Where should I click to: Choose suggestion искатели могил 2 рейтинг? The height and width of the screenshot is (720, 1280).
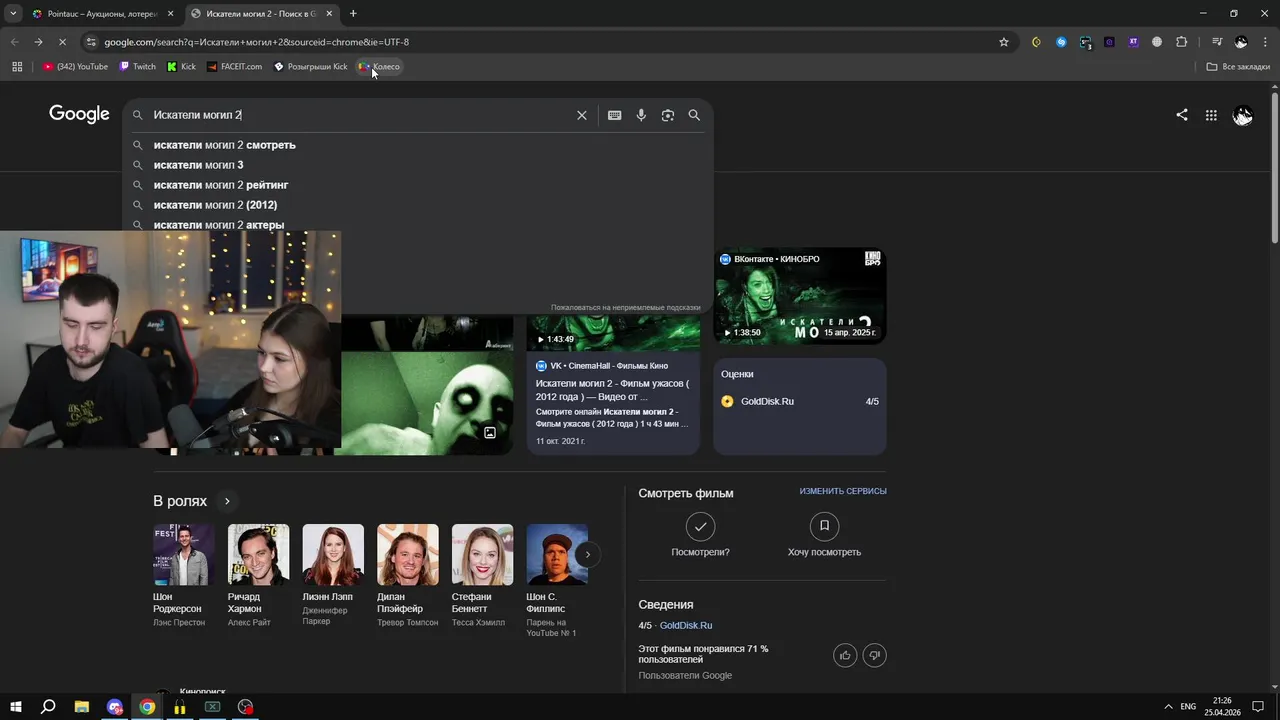click(x=418, y=185)
